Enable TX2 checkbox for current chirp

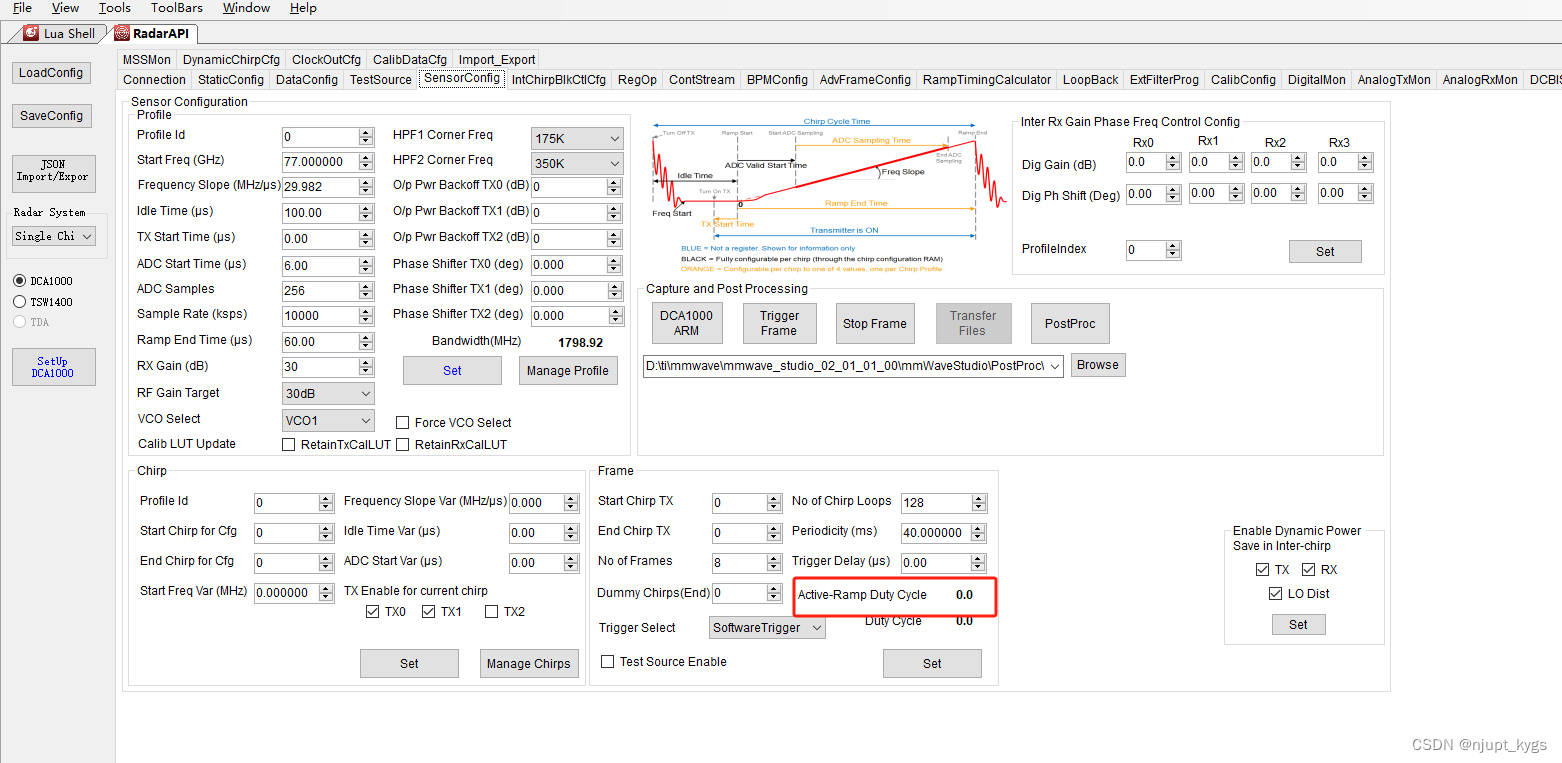[x=491, y=612]
